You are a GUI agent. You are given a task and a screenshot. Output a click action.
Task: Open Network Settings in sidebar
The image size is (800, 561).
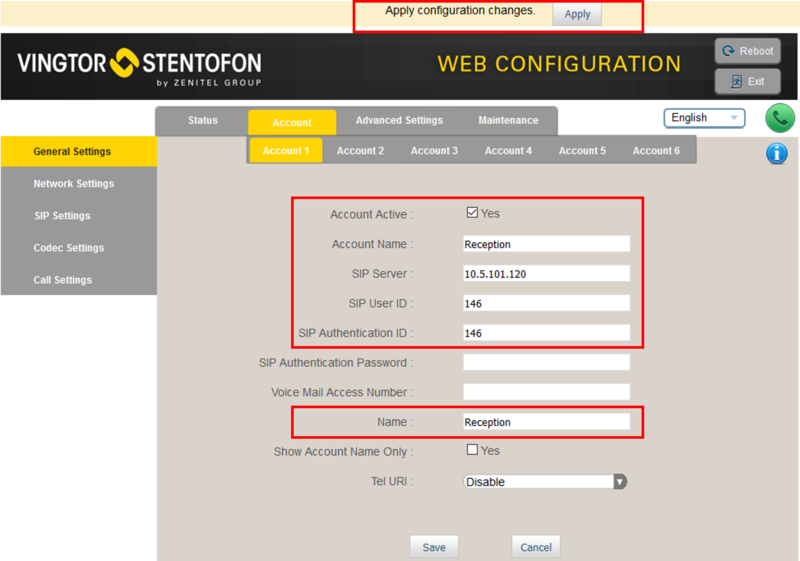point(79,184)
